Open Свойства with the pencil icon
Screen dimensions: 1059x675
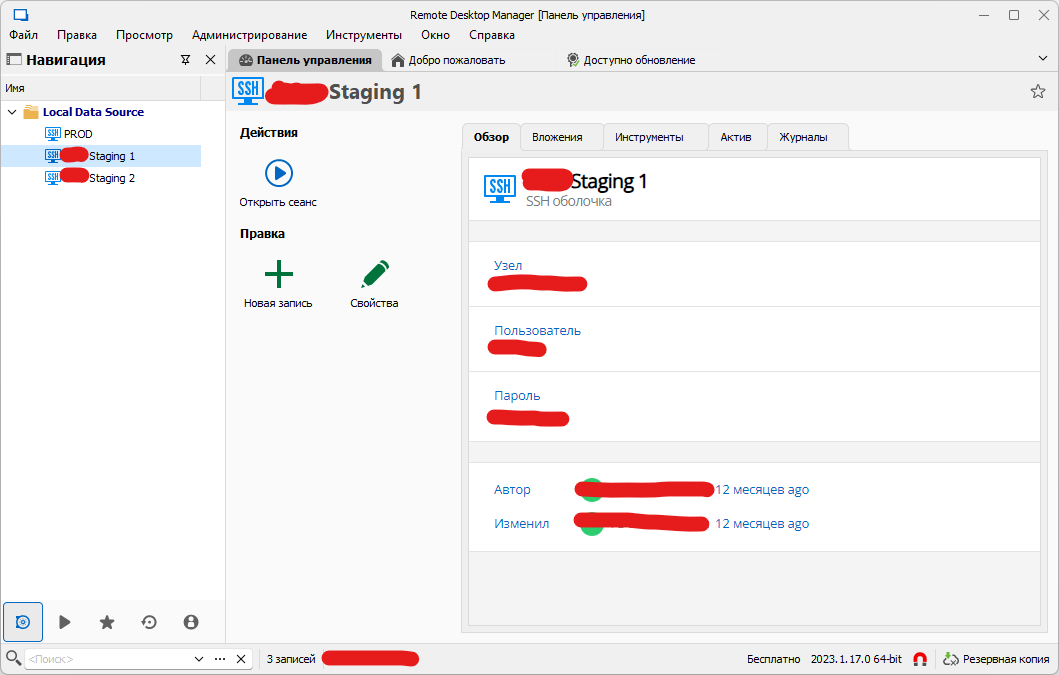[375, 274]
